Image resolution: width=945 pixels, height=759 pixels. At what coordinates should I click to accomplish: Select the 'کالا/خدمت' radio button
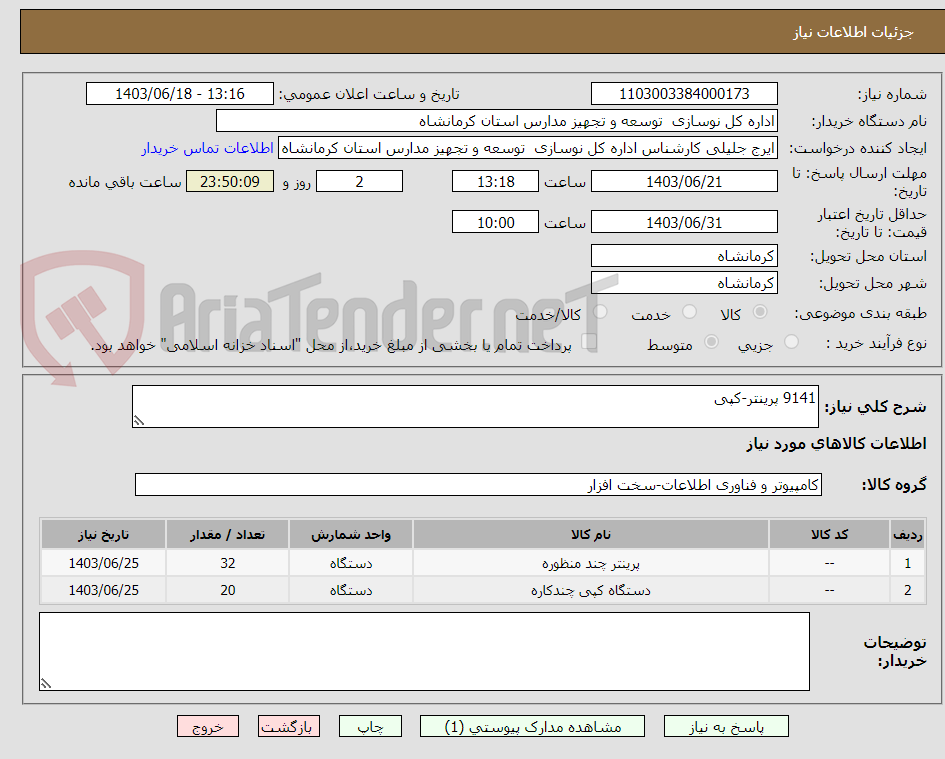[x=600, y=312]
